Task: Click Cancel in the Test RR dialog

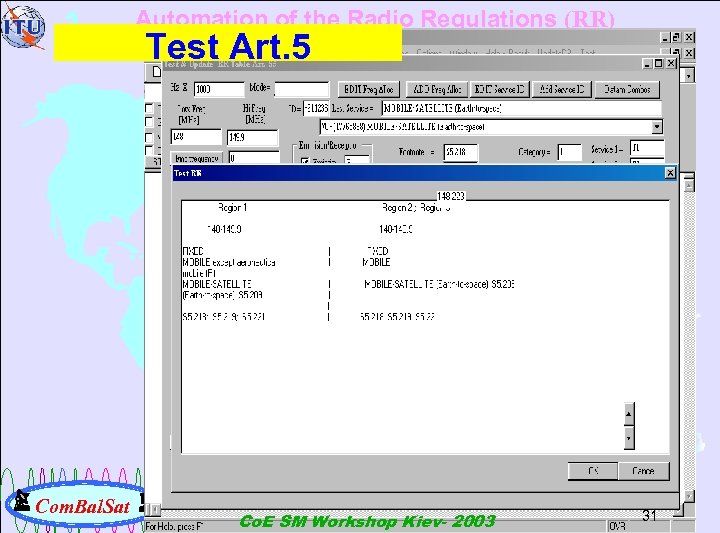Action: click(x=643, y=471)
